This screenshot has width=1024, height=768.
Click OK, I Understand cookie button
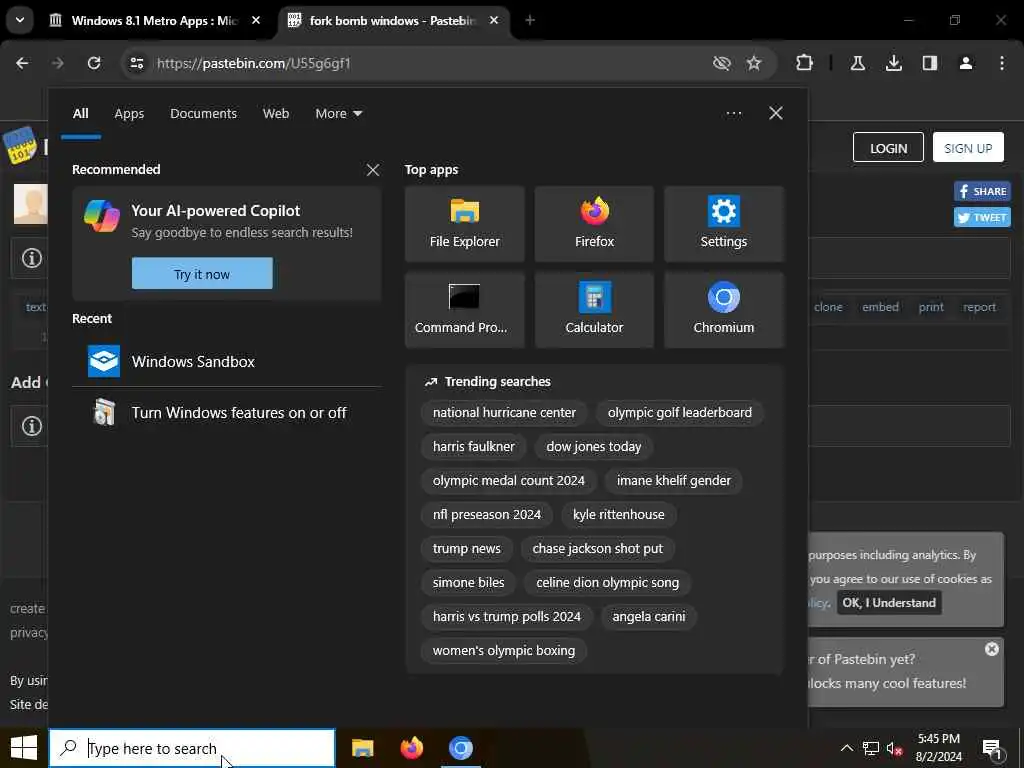pos(889,603)
